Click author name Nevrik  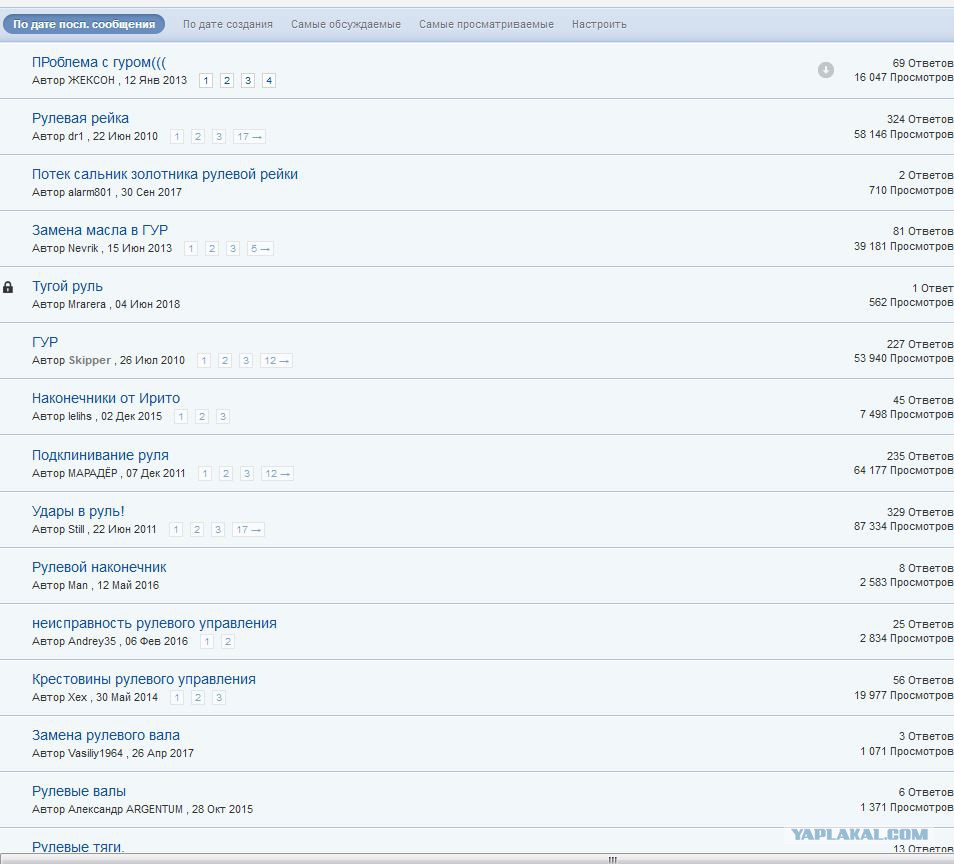[x=83, y=248]
